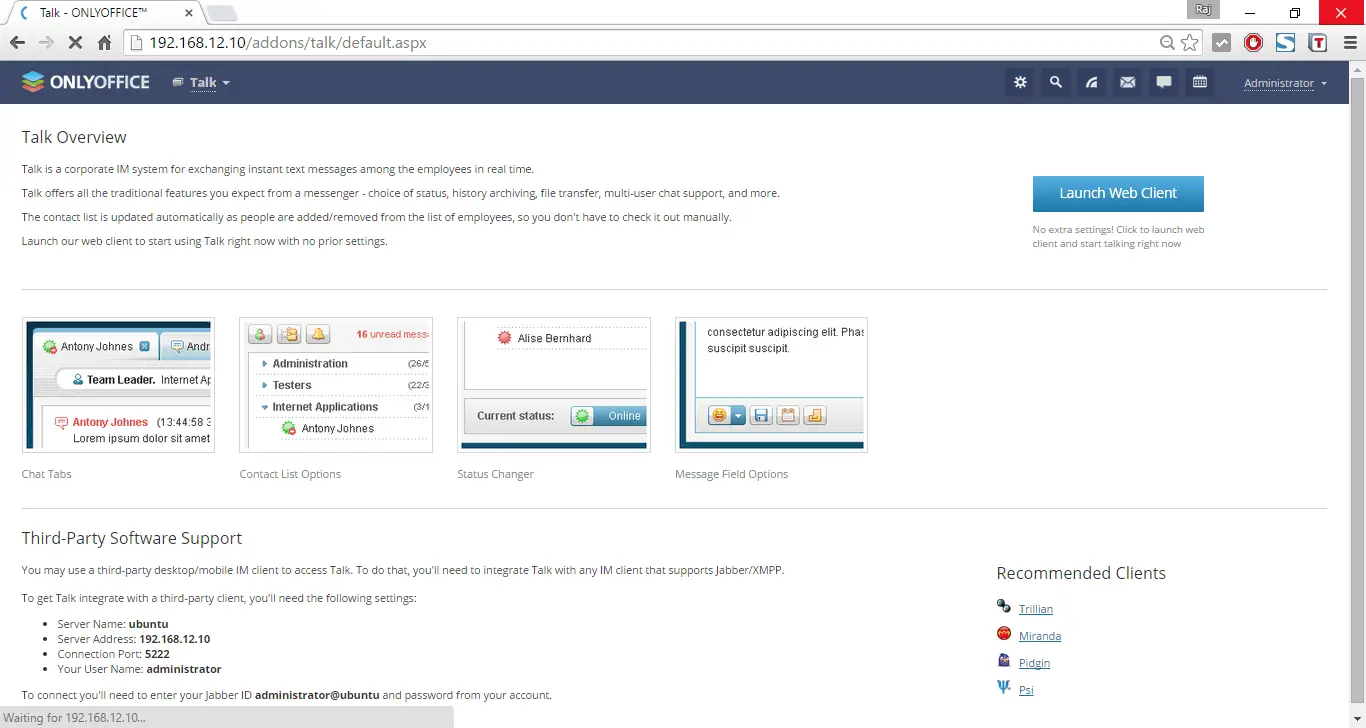The image size is (1366, 728).
Task: Click the red T extension icon
Action: [x=1318, y=43]
